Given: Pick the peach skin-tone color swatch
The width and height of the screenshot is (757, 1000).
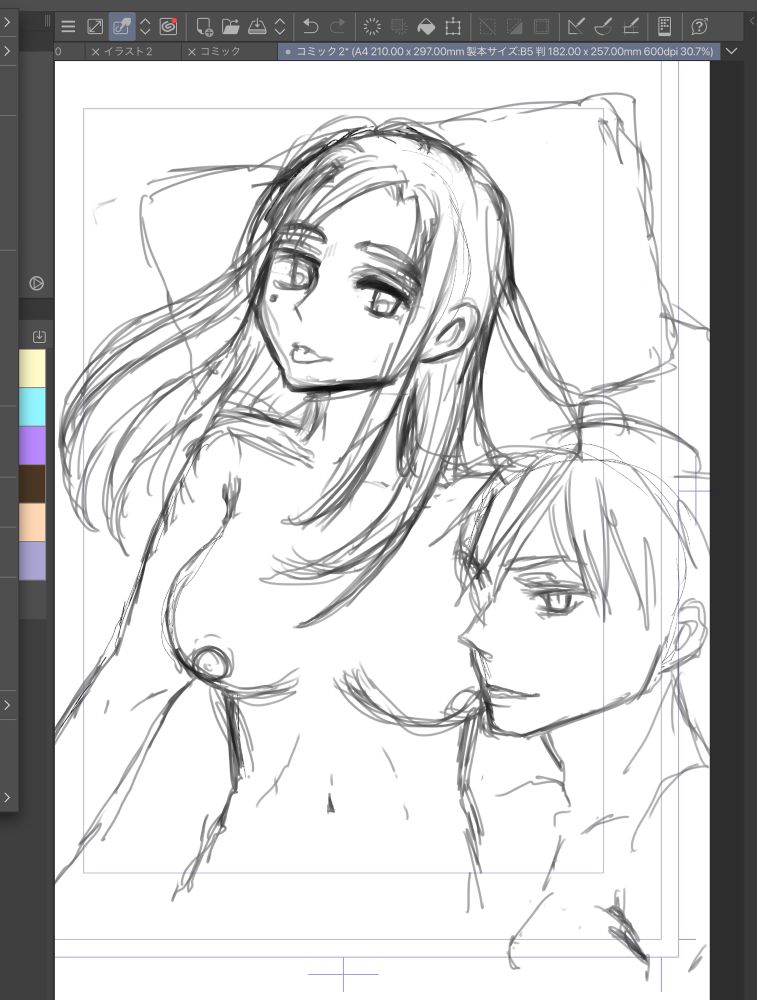Looking at the screenshot, I should tap(33, 522).
